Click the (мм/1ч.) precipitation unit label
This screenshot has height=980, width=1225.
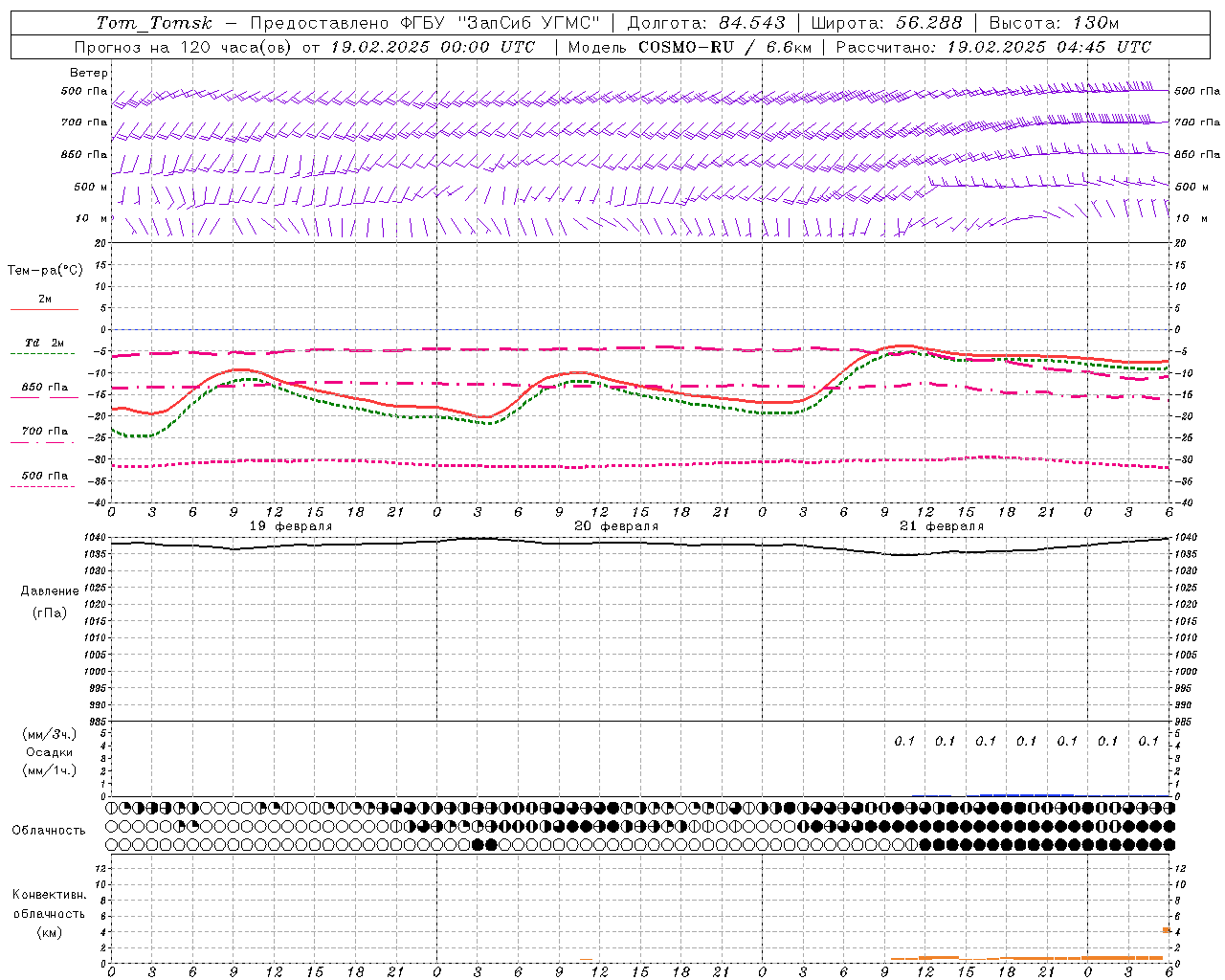tap(49, 770)
